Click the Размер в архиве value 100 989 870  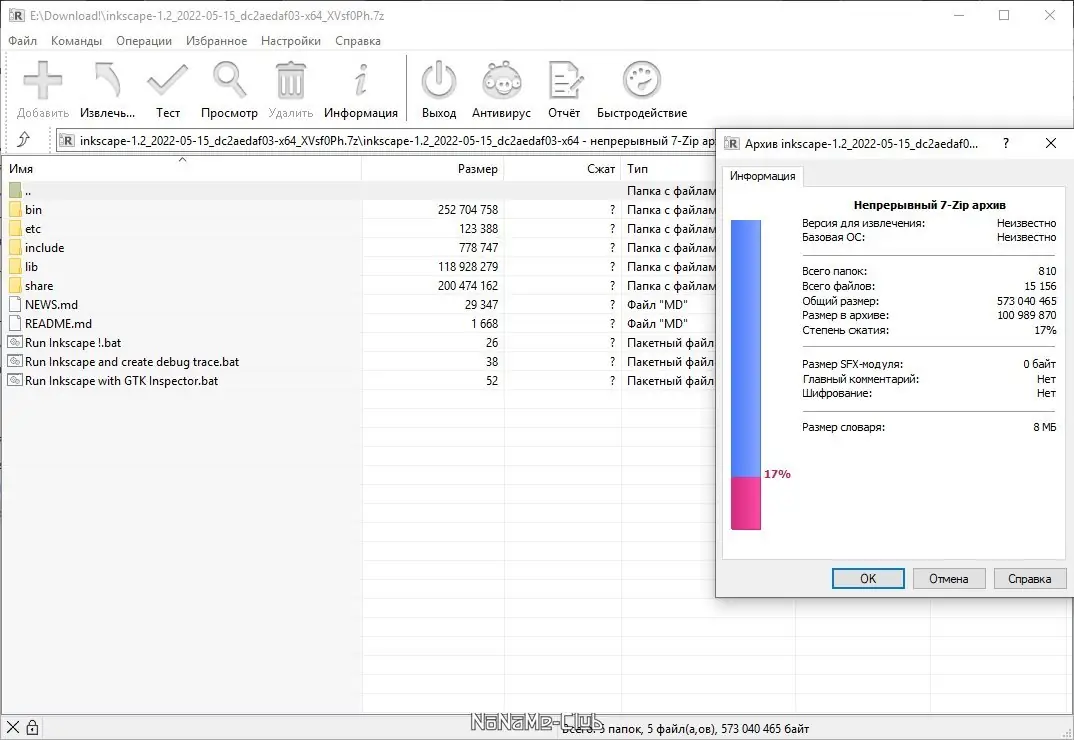coord(1026,315)
